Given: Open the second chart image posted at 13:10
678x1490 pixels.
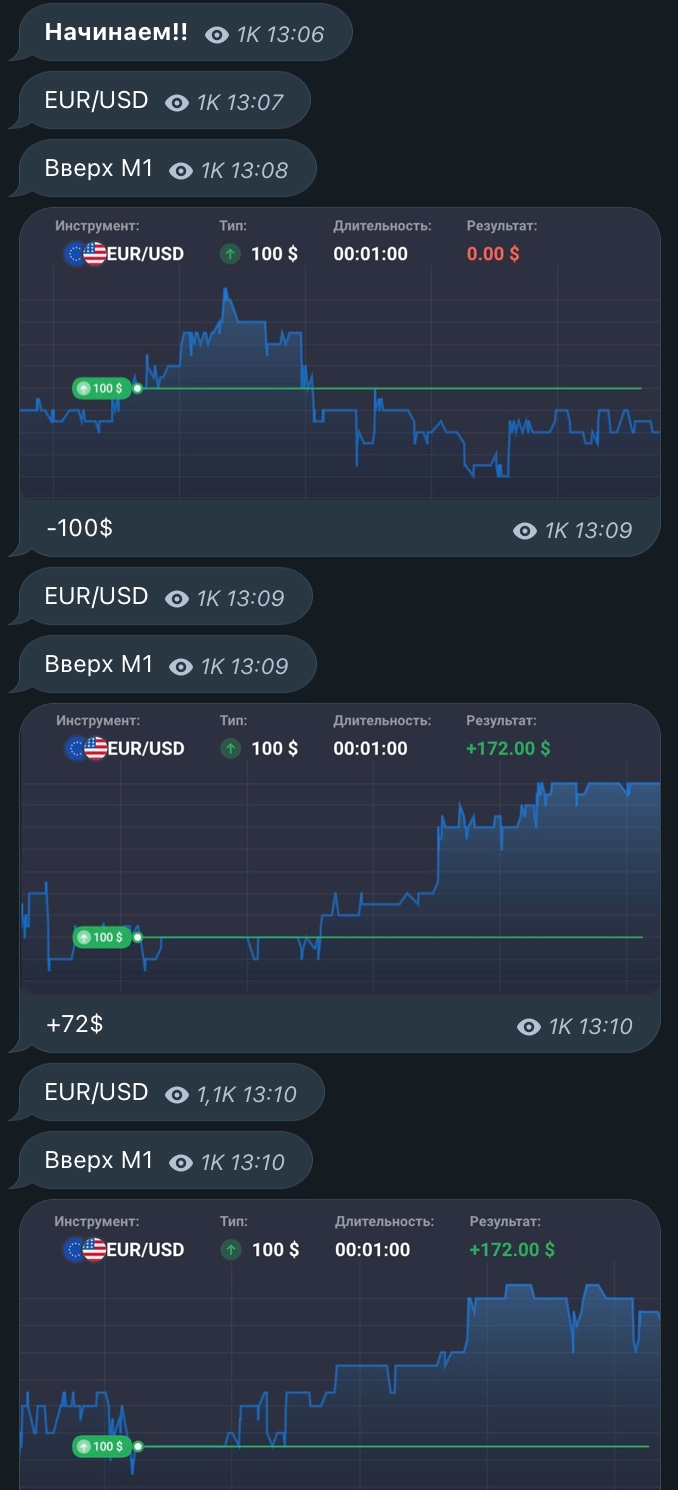Looking at the screenshot, I should 340,880.
